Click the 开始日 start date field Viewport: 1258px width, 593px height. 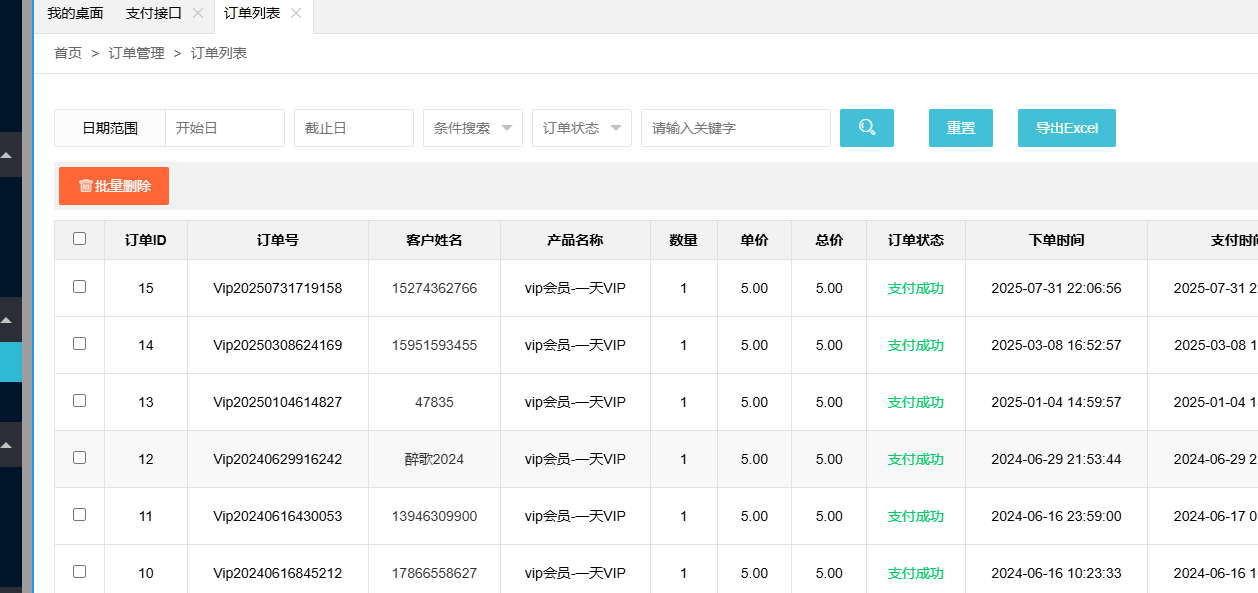tap(224, 127)
